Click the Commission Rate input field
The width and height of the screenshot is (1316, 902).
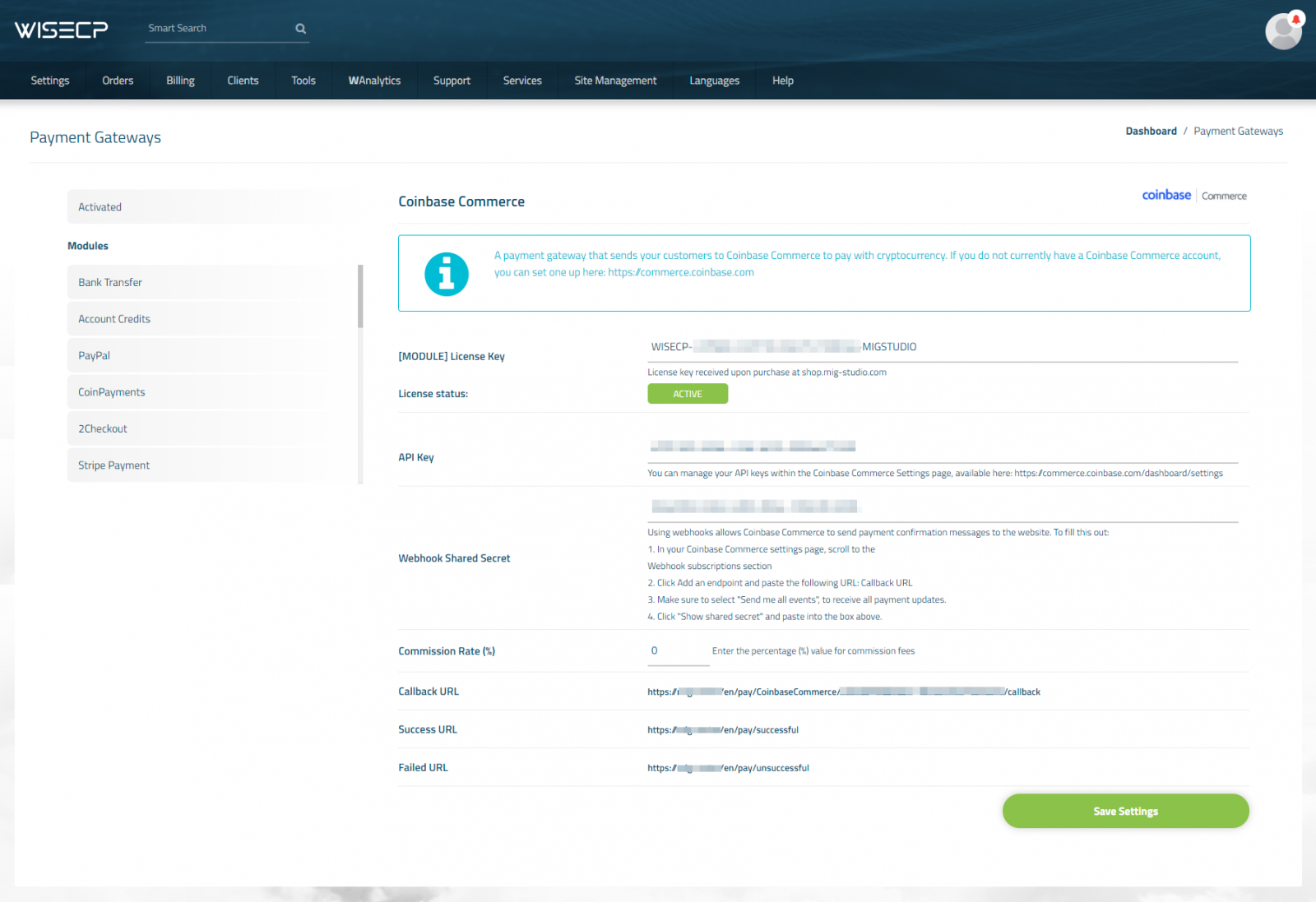point(679,651)
